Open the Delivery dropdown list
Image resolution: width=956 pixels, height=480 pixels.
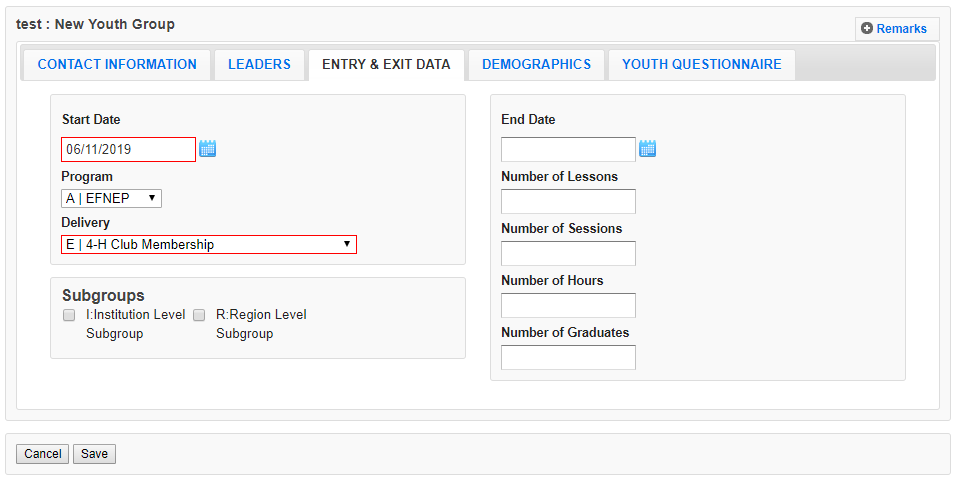click(x=209, y=244)
